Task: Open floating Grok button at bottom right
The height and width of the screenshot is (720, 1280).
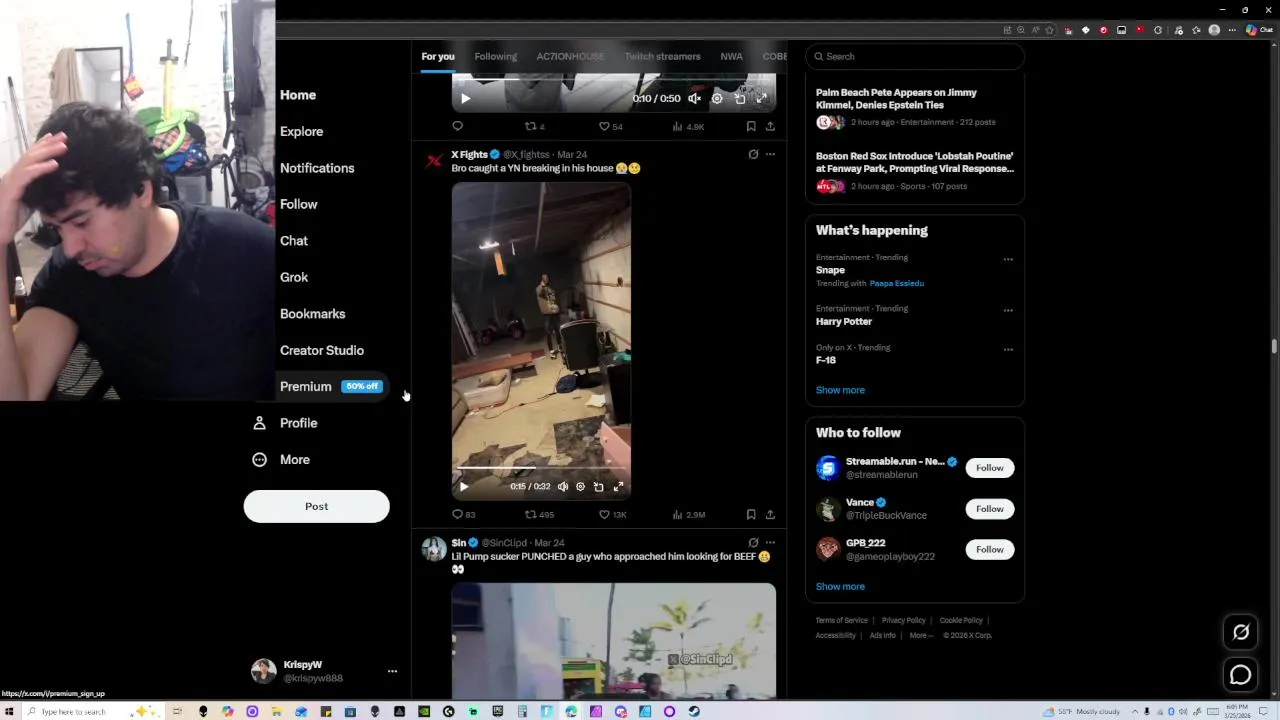Action: [x=1241, y=632]
